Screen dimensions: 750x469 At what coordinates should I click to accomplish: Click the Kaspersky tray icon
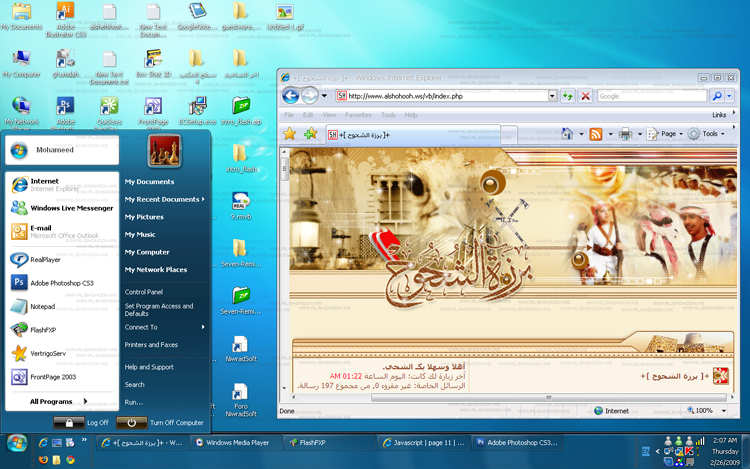(689, 451)
